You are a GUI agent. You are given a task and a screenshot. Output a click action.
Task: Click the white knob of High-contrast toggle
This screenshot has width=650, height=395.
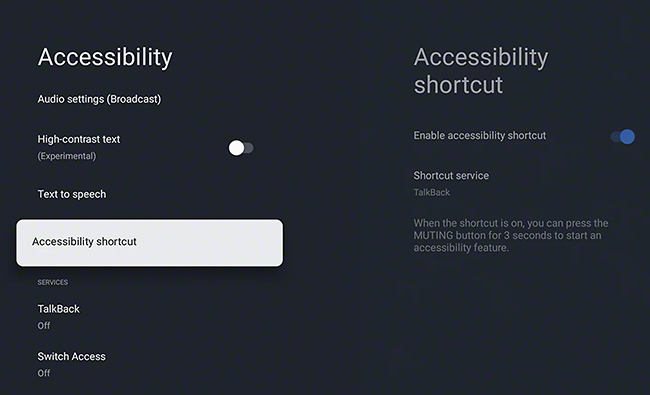(x=236, y=148)
